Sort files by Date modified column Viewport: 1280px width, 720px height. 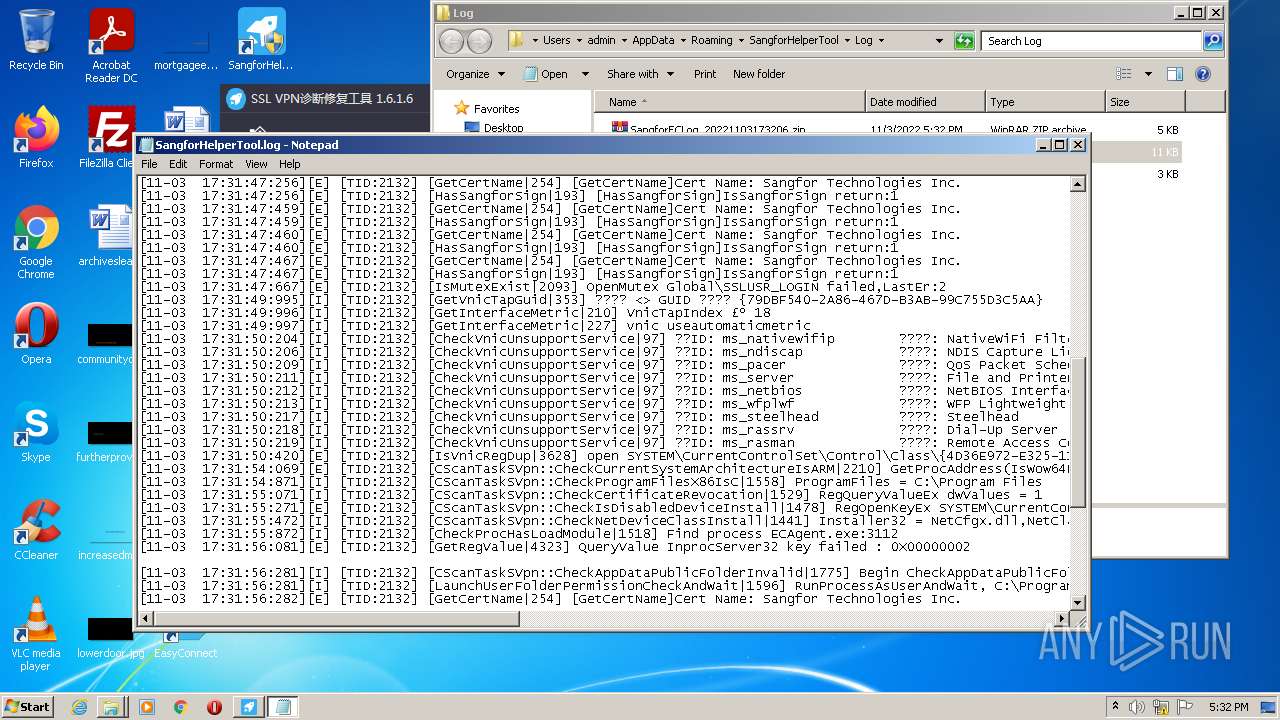[x=925, y=102]
